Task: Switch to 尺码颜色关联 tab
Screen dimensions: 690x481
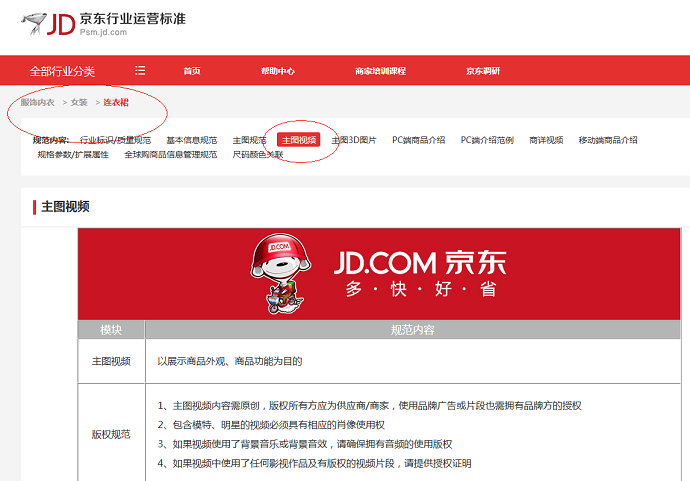Action: click(x=258, y=154)
